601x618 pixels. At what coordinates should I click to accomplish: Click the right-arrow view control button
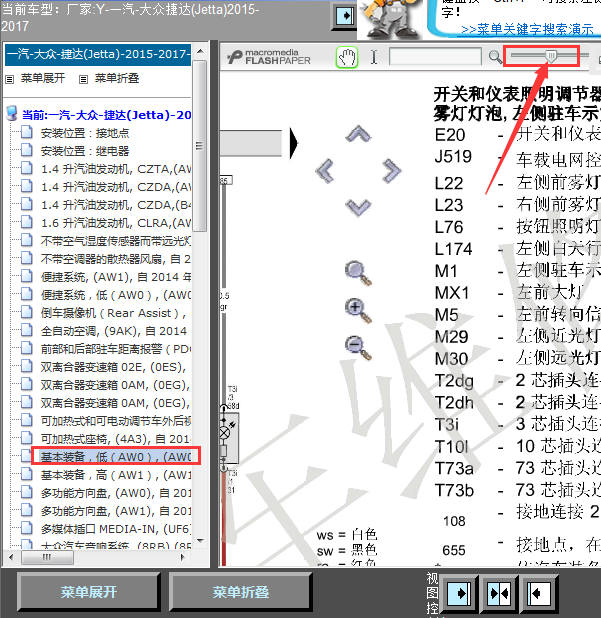click(x=459, y=592)
